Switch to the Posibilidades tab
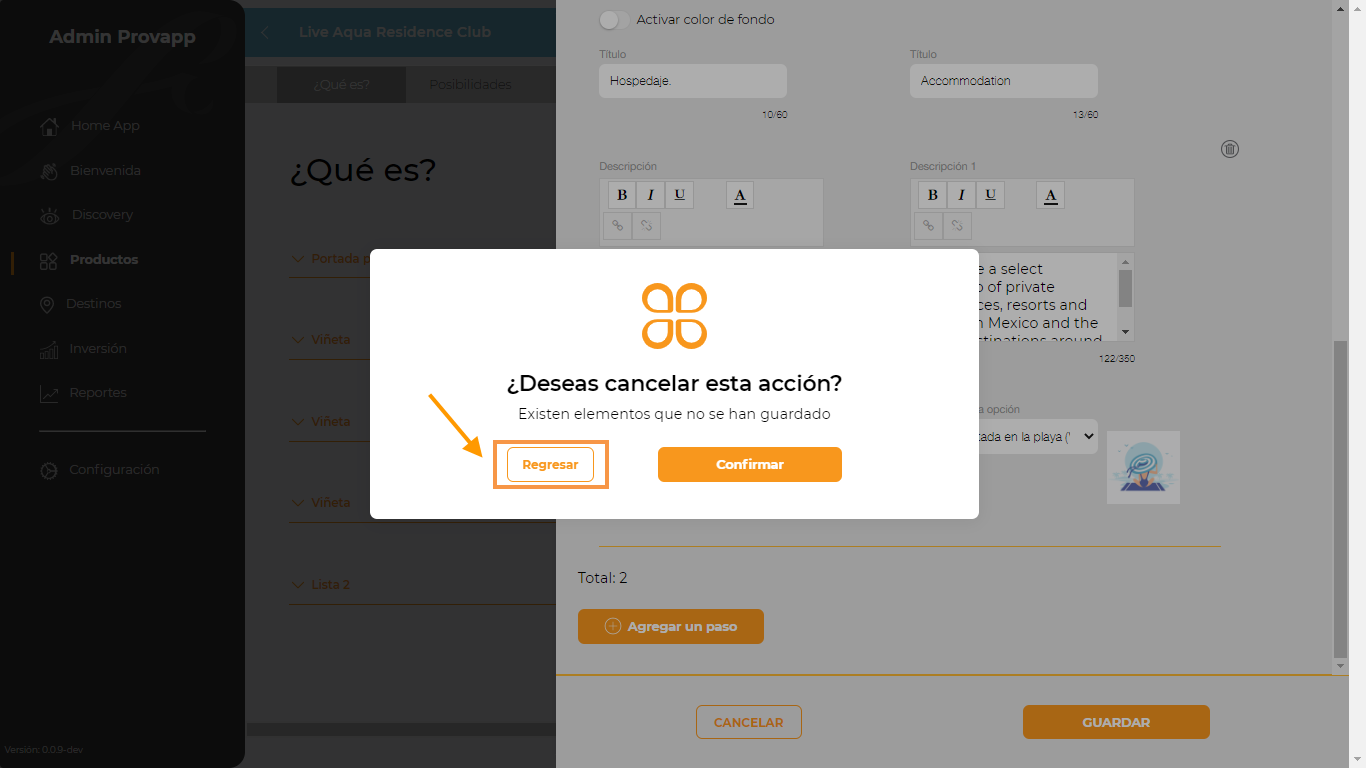This screenshot has width=1366, height=768. (470, 85)
